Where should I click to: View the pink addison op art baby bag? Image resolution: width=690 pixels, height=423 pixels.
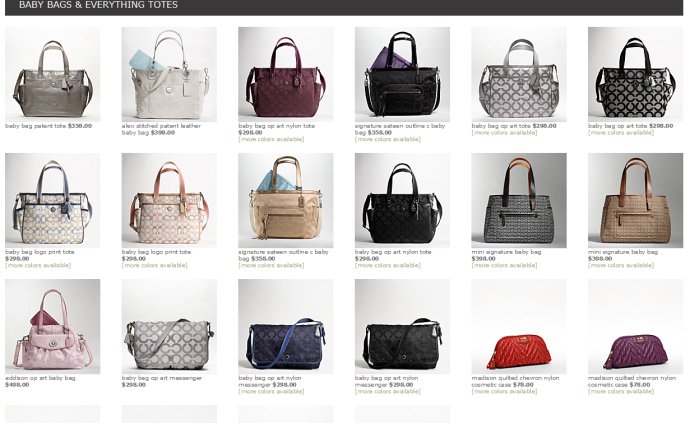pos(52,327)
